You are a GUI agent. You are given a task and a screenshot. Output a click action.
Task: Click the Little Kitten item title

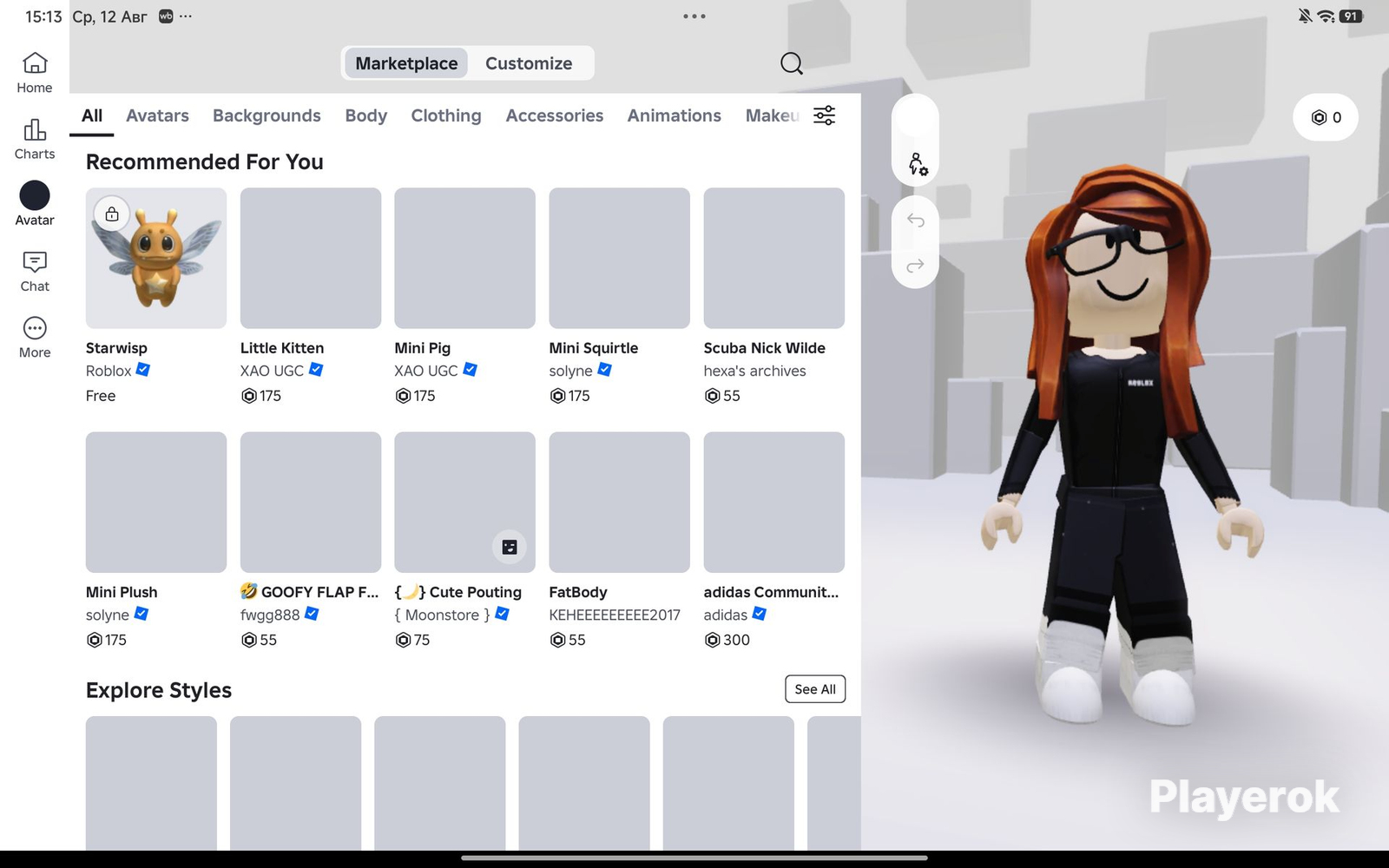click(x=282, y=348)
